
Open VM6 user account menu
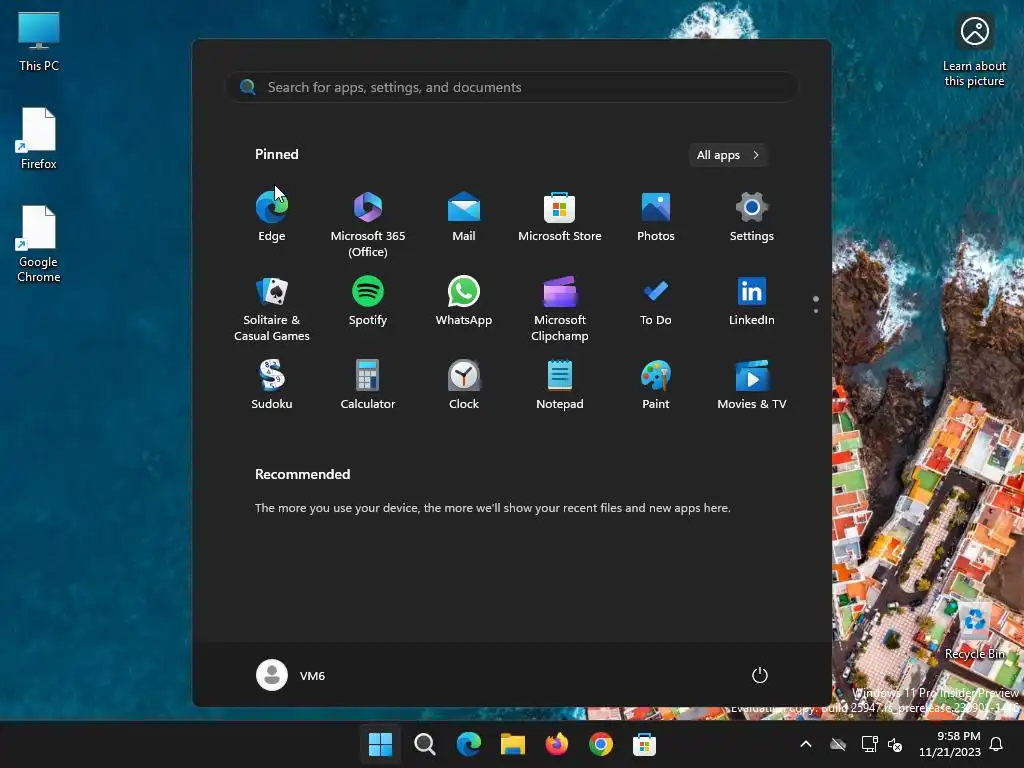291,675
